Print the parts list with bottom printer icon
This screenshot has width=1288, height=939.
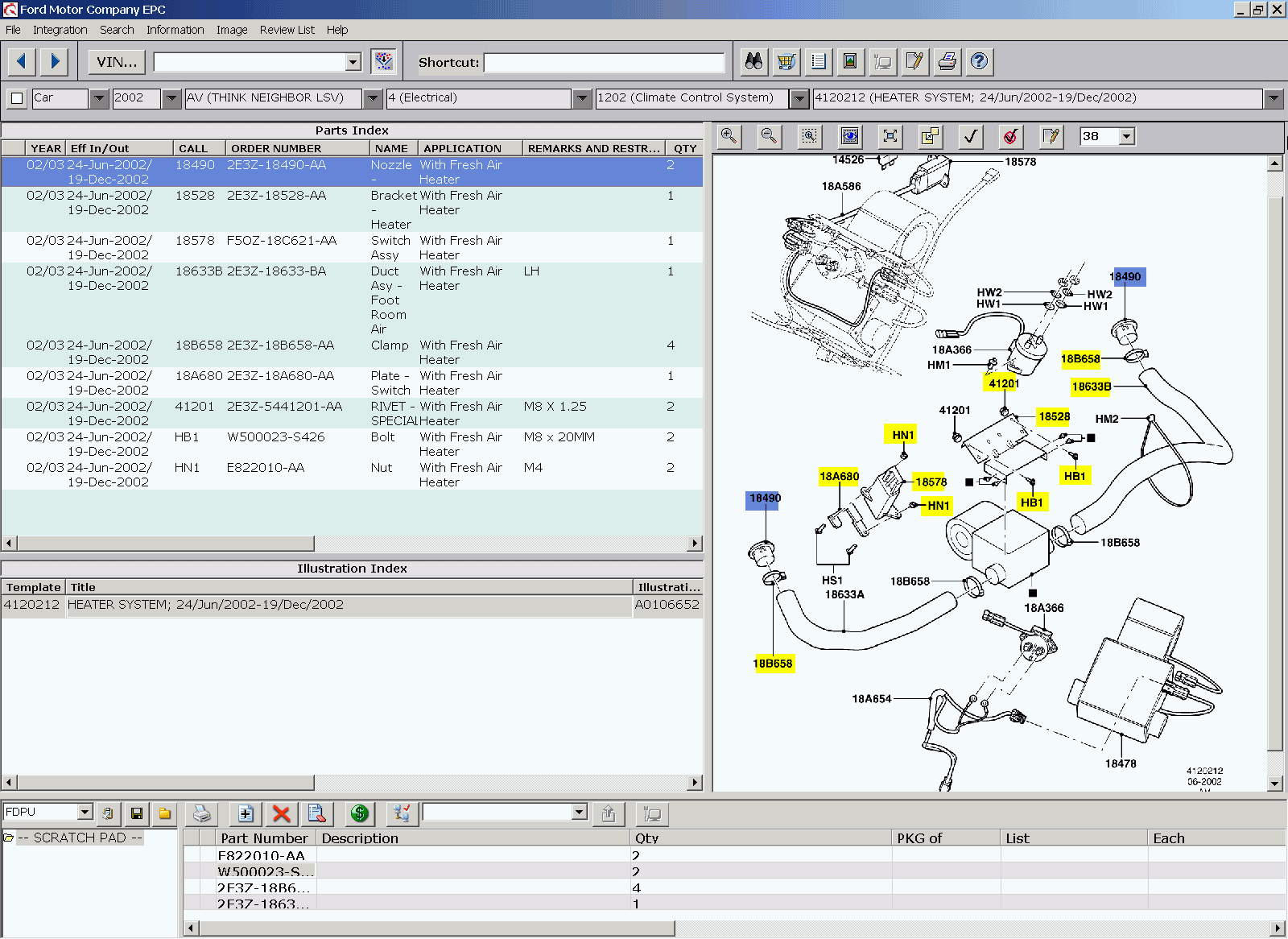pyautogui.click(x=202, y=814)
